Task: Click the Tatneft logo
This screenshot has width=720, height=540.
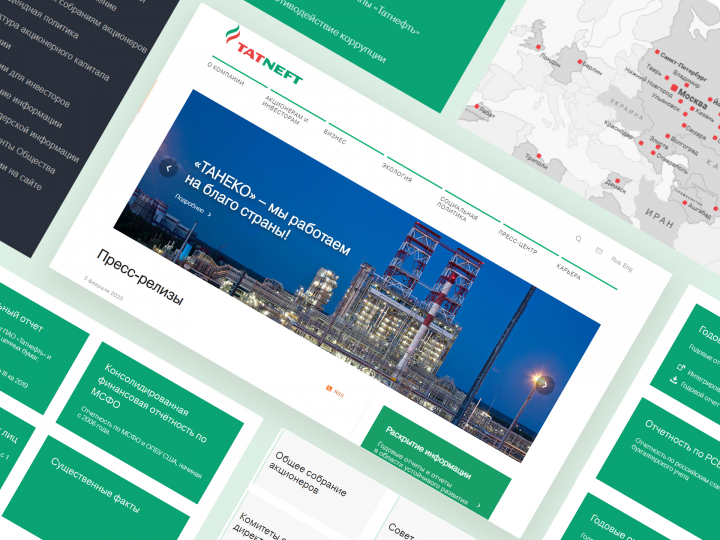Action: click(264, 56)
